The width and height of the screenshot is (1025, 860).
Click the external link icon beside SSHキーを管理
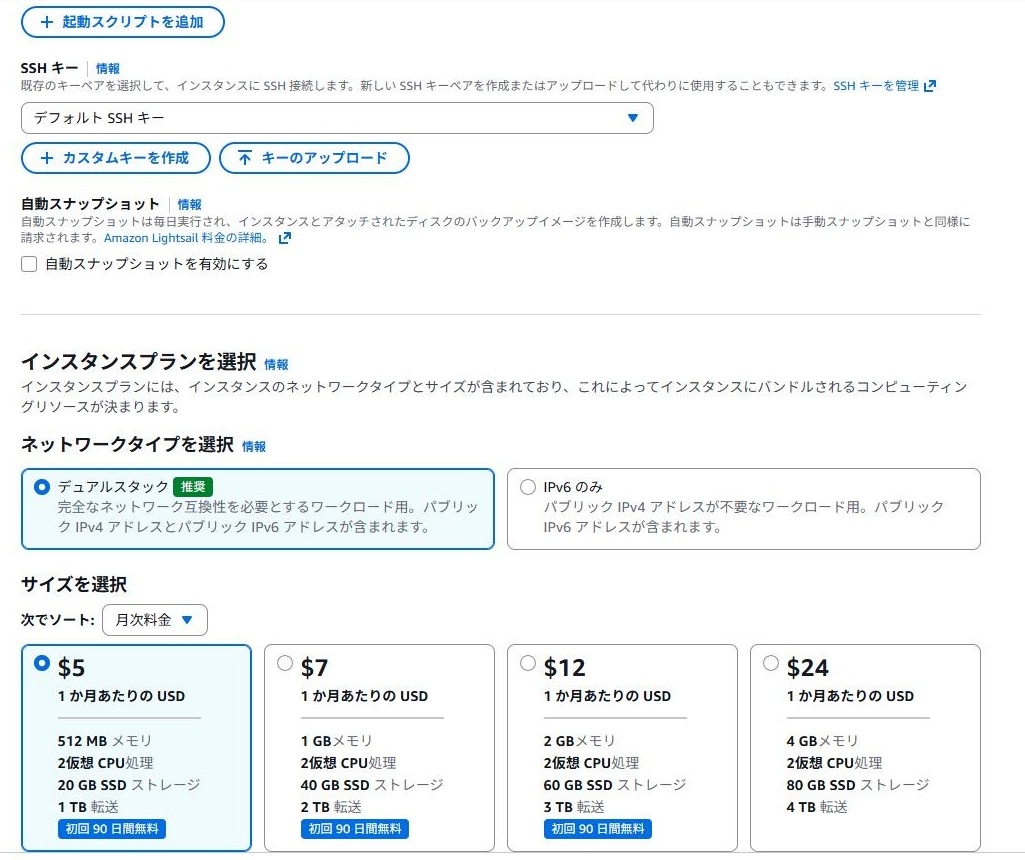point(930,86)
